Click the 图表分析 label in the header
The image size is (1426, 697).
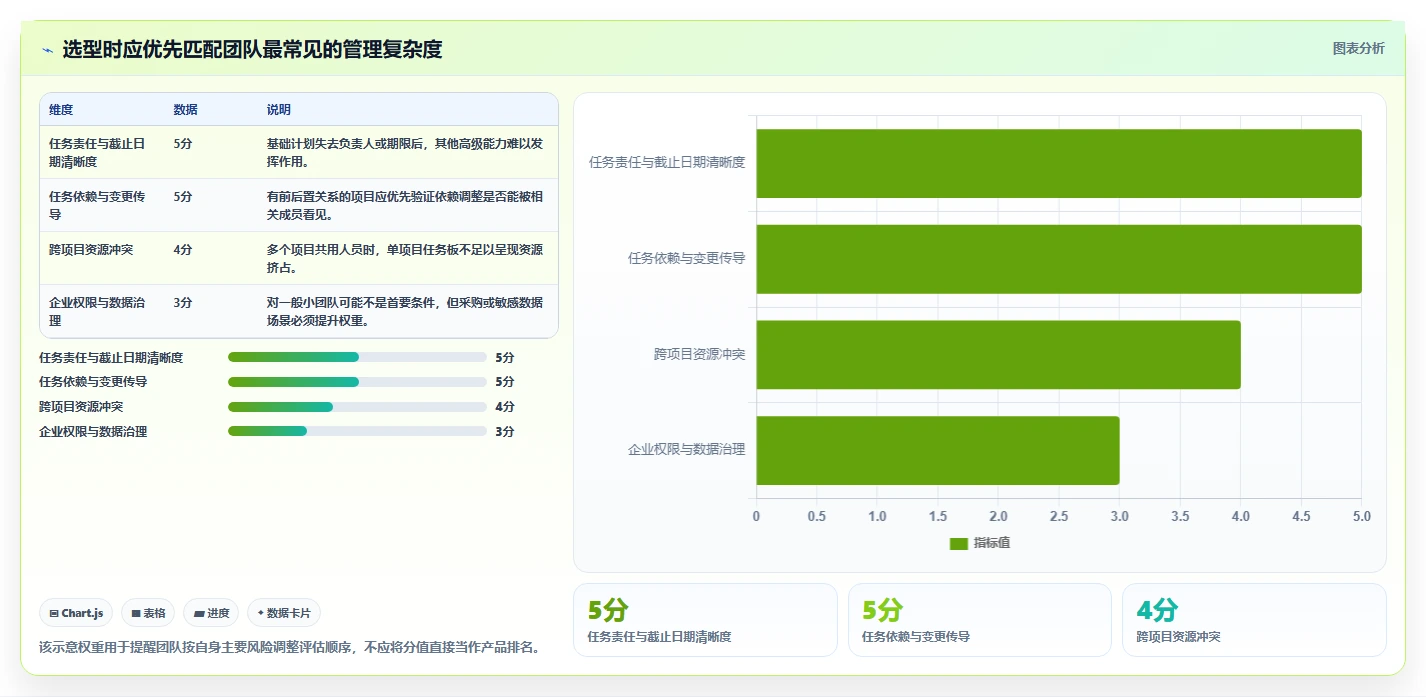[1358, 48]
